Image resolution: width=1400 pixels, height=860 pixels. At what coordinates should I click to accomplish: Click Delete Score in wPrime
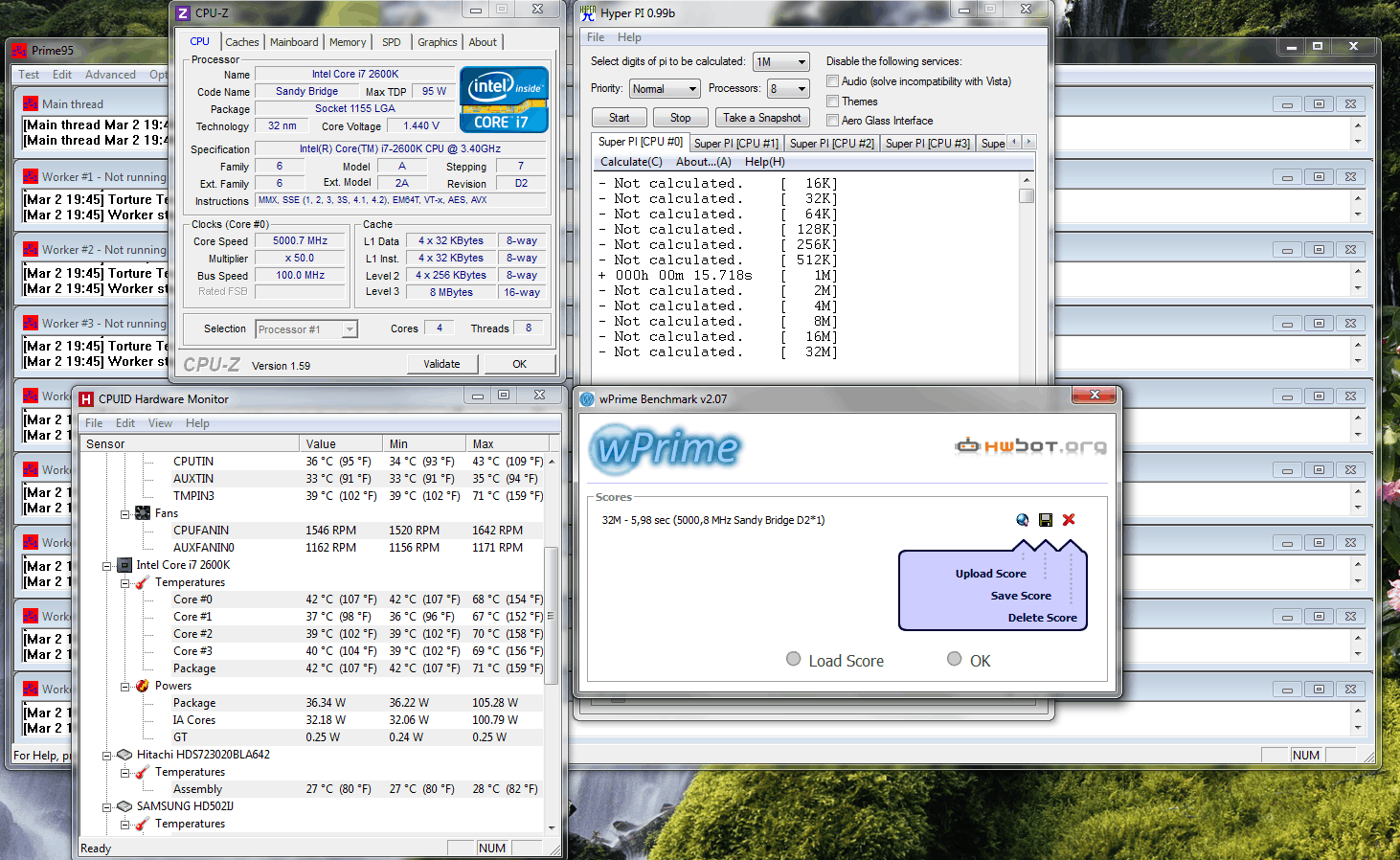(x=1042, y=618)
